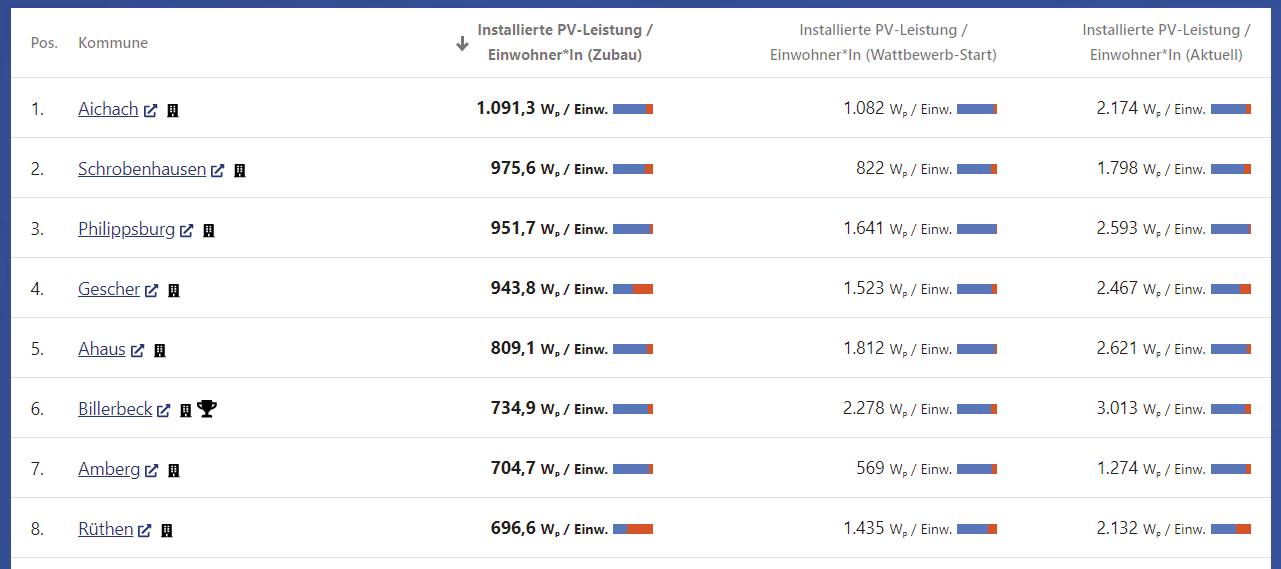Open the Gescher municipality link
Screen dimensions: 1281x569
[x=109, y=289]
